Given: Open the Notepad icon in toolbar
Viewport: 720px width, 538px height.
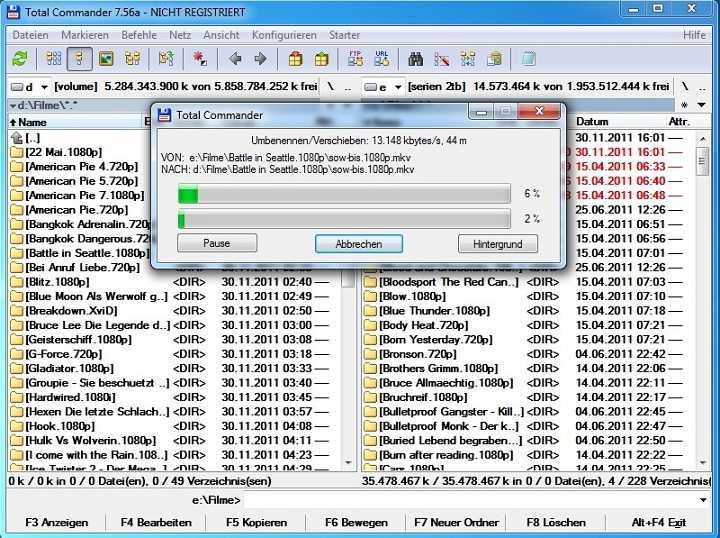Looking at the screenshot, I should 529,59.
